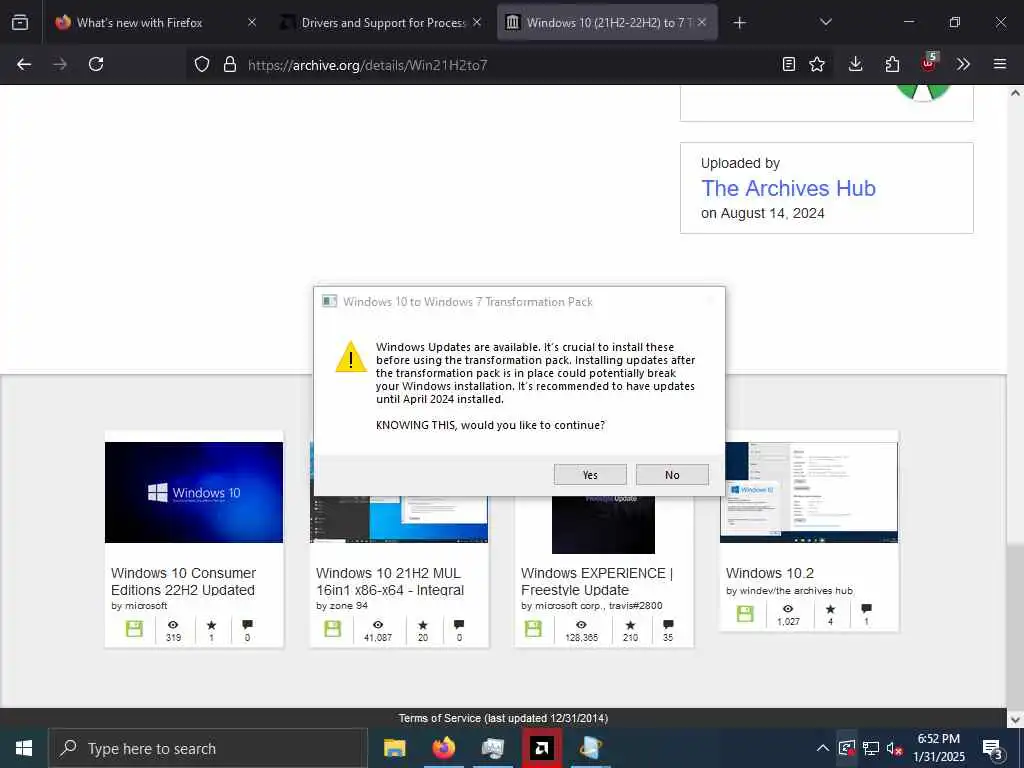Bookmark this page with the star icon
This screenshot has height=768, width=1024.
817,64
